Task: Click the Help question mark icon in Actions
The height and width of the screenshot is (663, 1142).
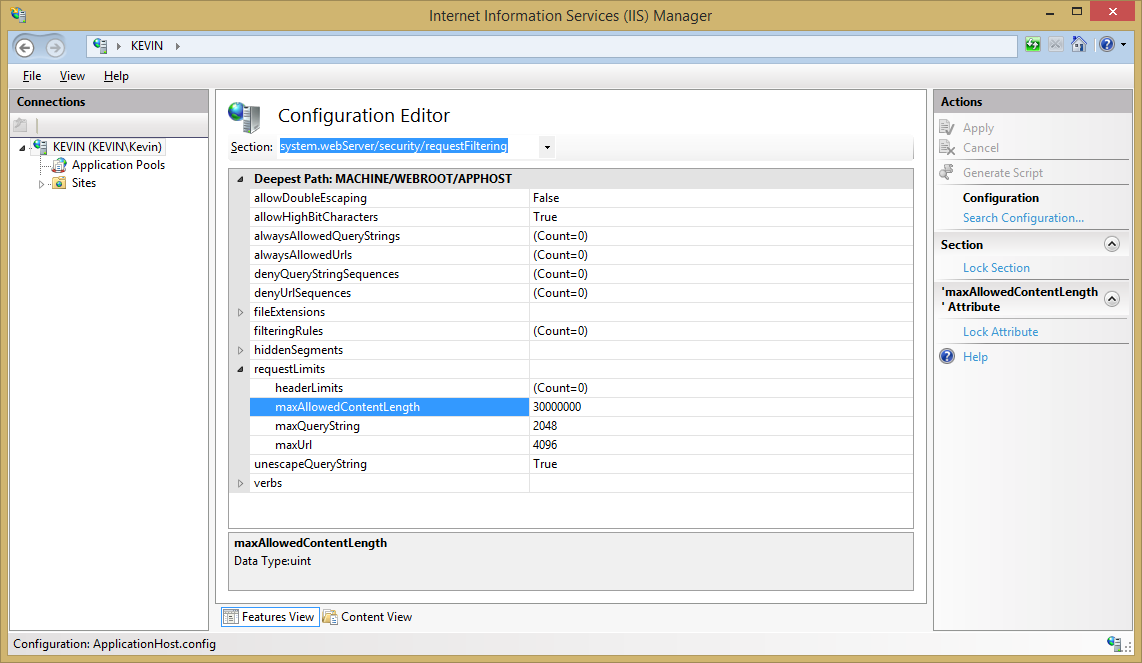Action: (x=947, y=356)
